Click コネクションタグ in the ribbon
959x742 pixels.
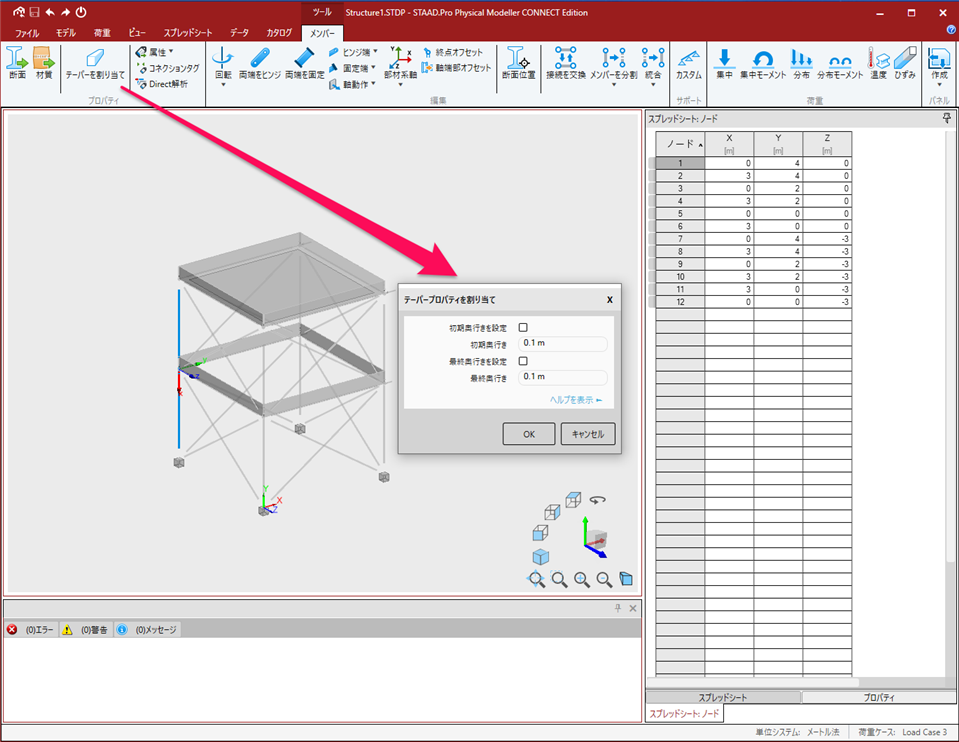point(168,69)
